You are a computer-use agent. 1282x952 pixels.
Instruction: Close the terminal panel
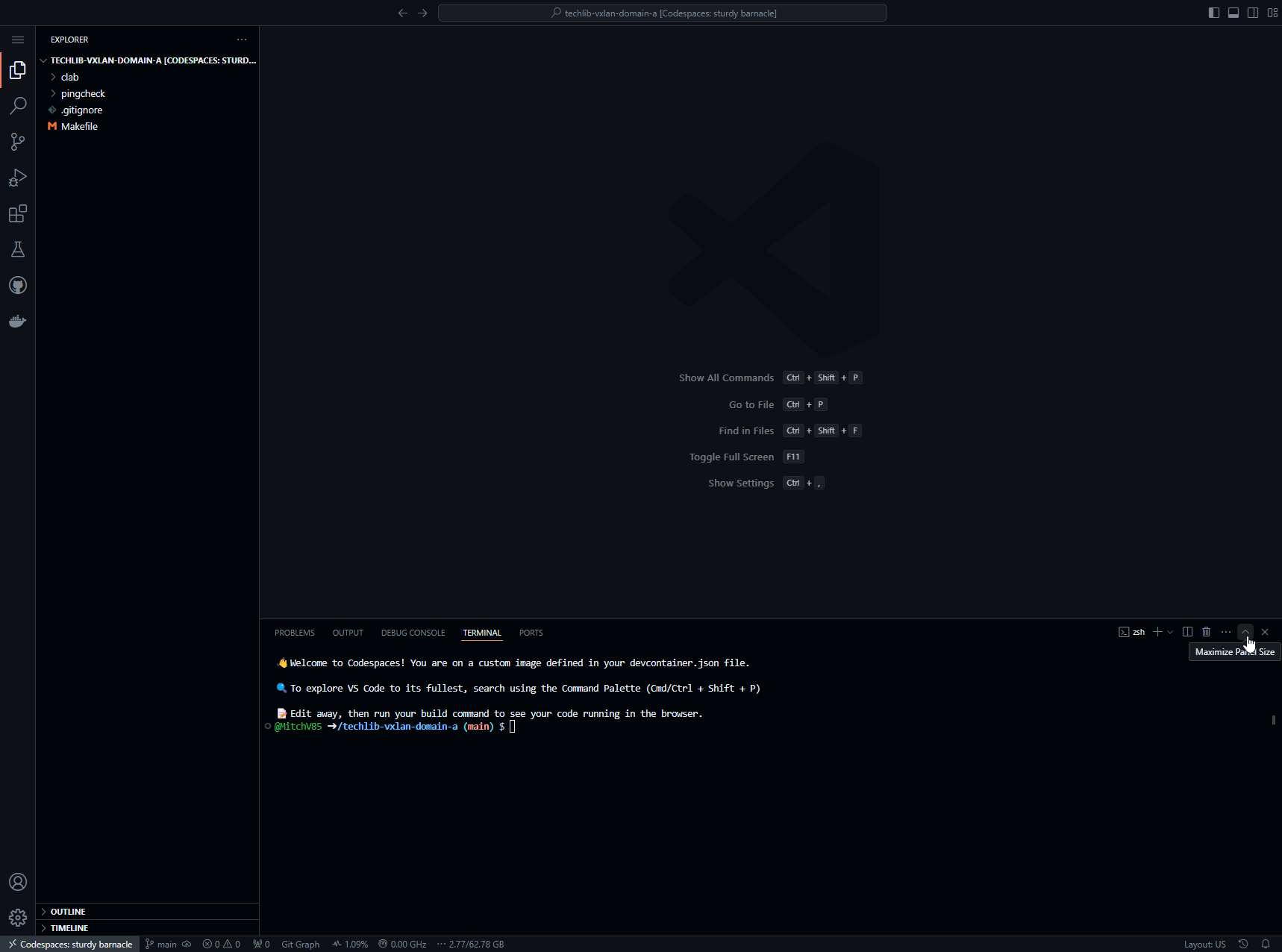point(1265,632)
